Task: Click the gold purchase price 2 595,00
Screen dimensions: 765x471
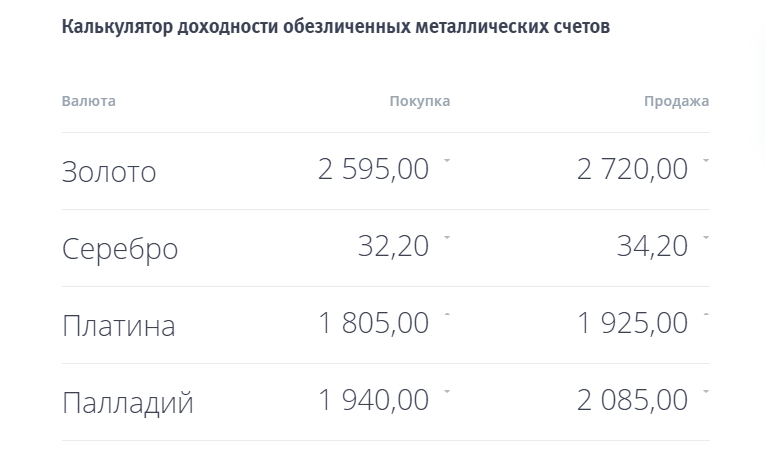Action: pos(374,170)
